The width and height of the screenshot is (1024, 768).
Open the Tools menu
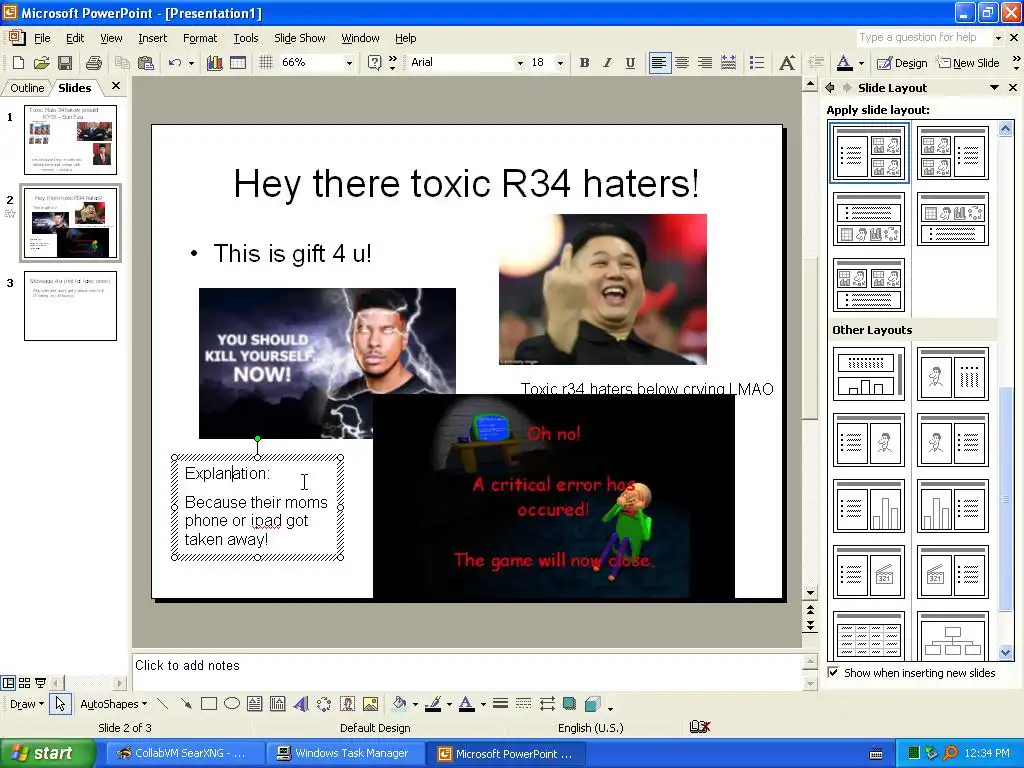coord(246,38)
